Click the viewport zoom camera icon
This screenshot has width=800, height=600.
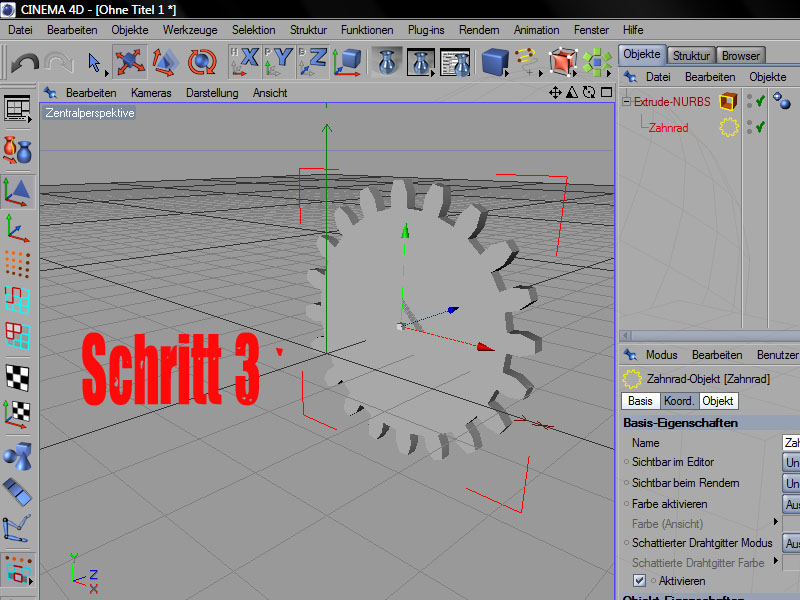point(572,92)
